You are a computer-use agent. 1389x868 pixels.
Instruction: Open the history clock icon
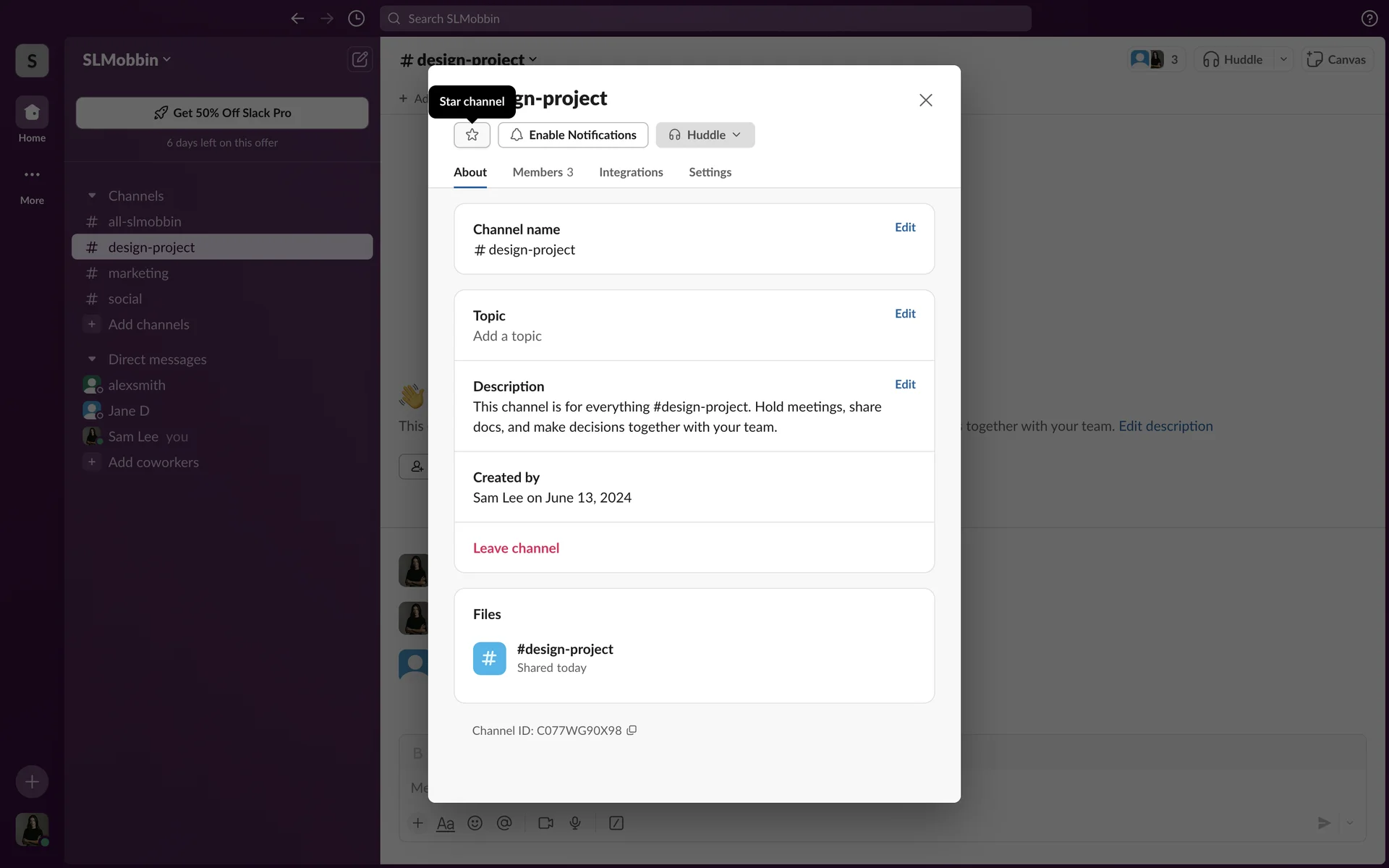point(356,19)
